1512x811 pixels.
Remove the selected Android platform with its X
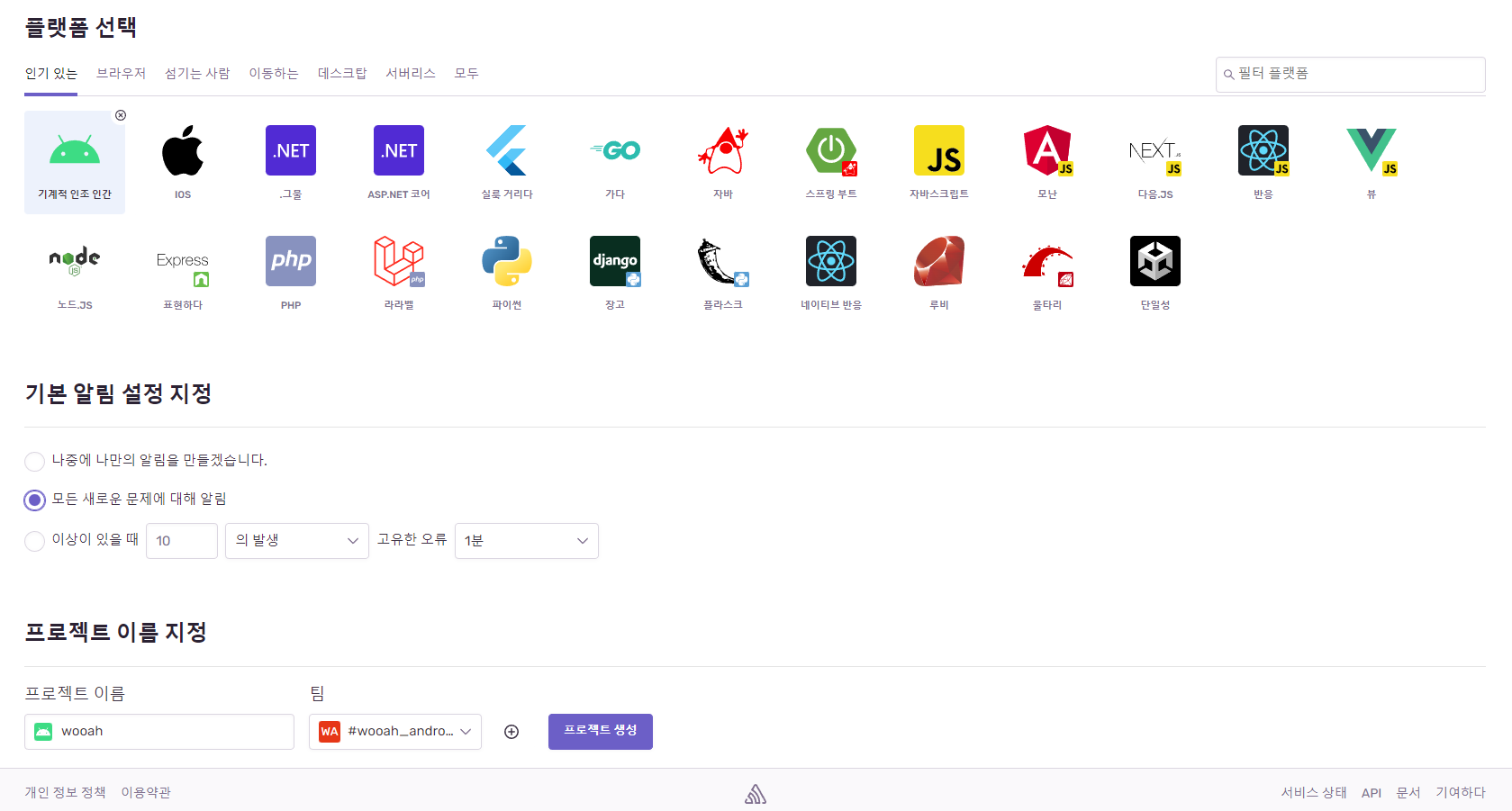click(121, 115)
